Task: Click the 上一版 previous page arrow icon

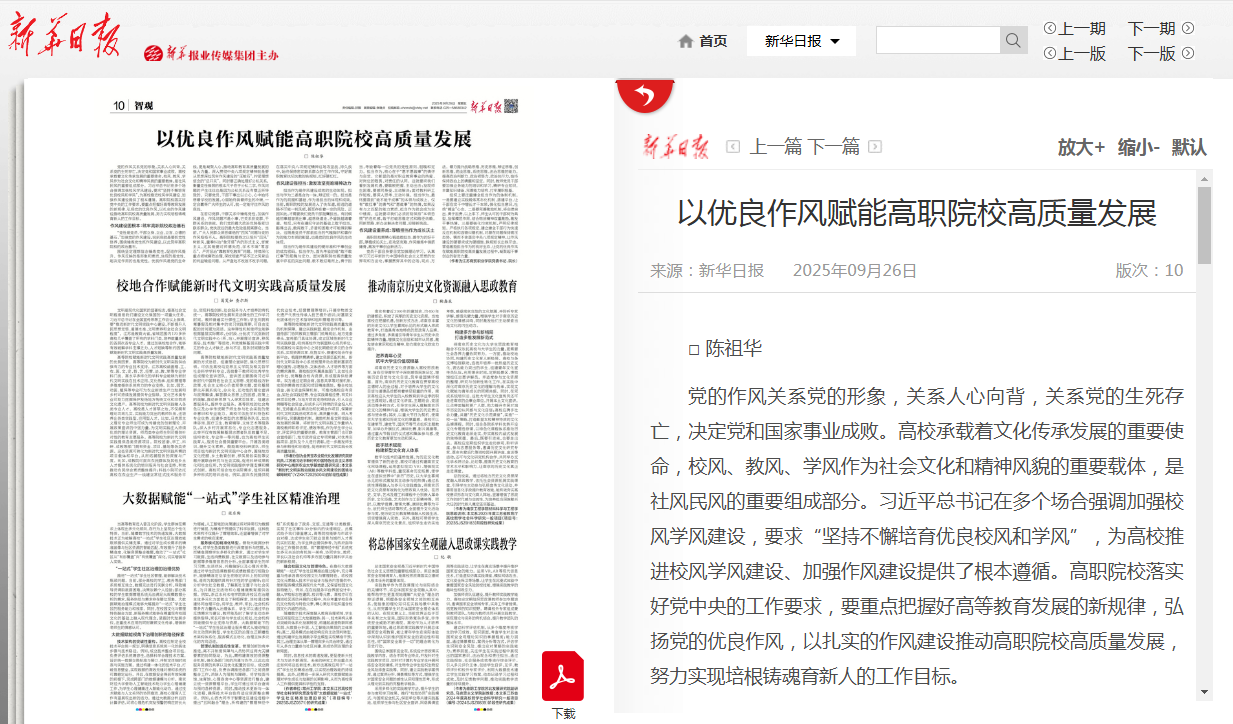Action: pos(1049,53)
